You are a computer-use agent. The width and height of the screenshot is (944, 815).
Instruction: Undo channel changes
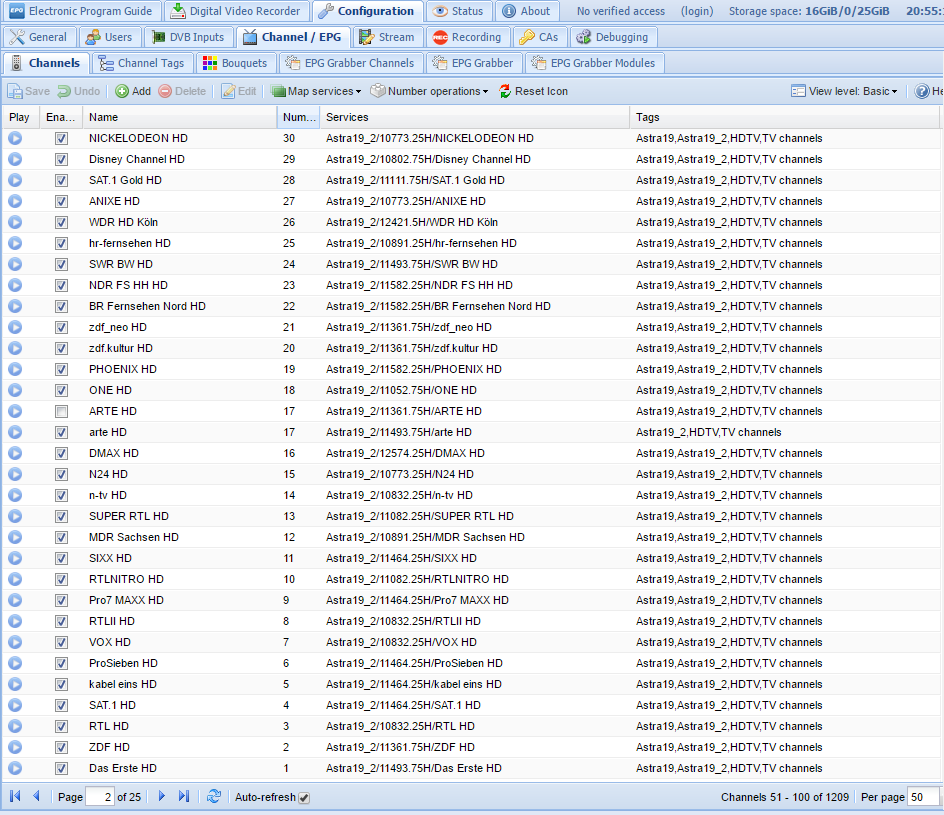pyautogui.click(x=79, y=91)
